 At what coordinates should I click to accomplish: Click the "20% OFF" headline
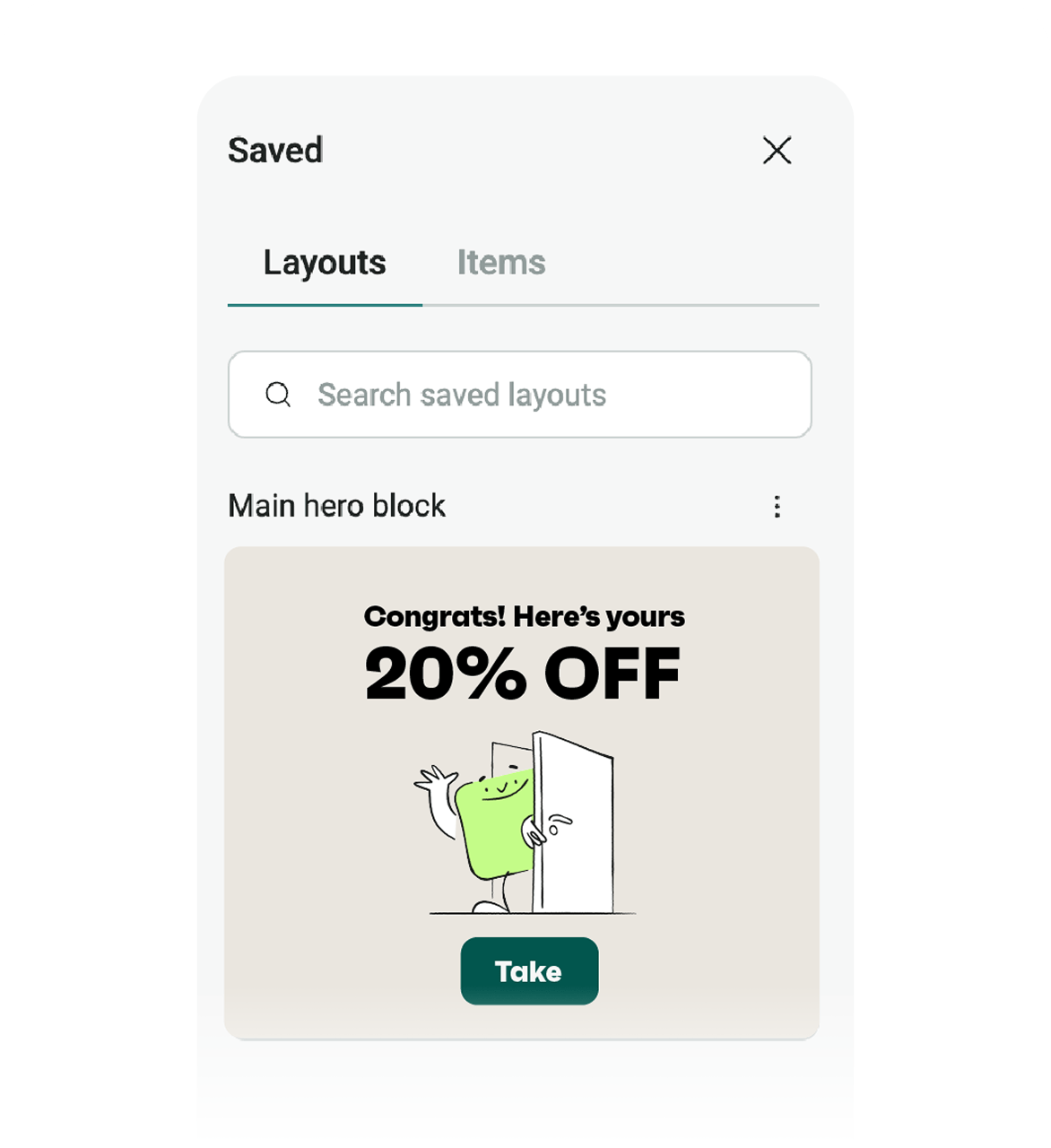coord(523,674)
